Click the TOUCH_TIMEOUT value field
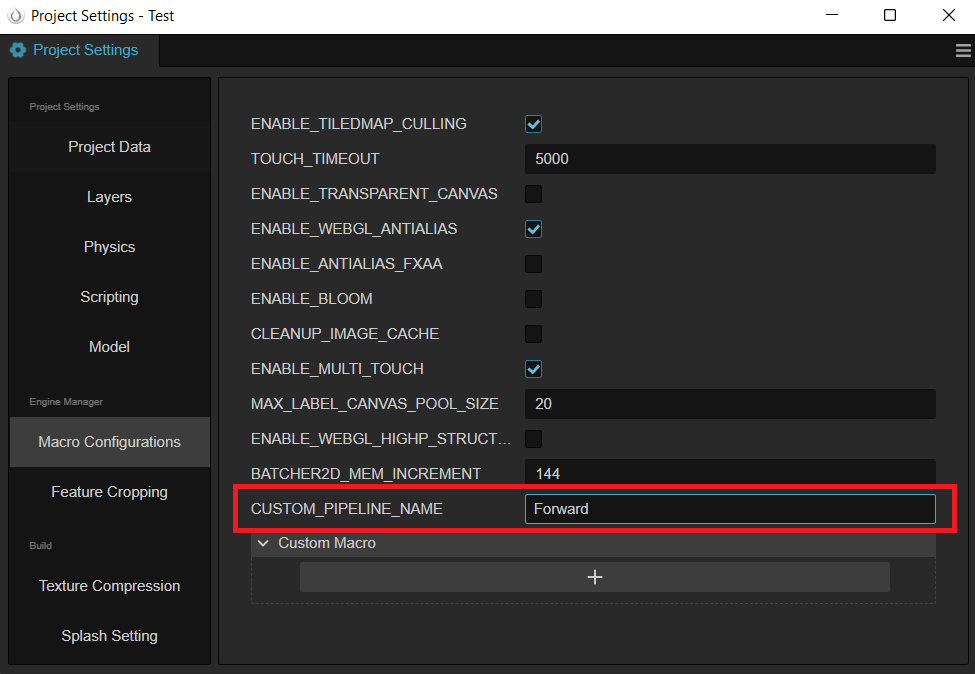 729,158
